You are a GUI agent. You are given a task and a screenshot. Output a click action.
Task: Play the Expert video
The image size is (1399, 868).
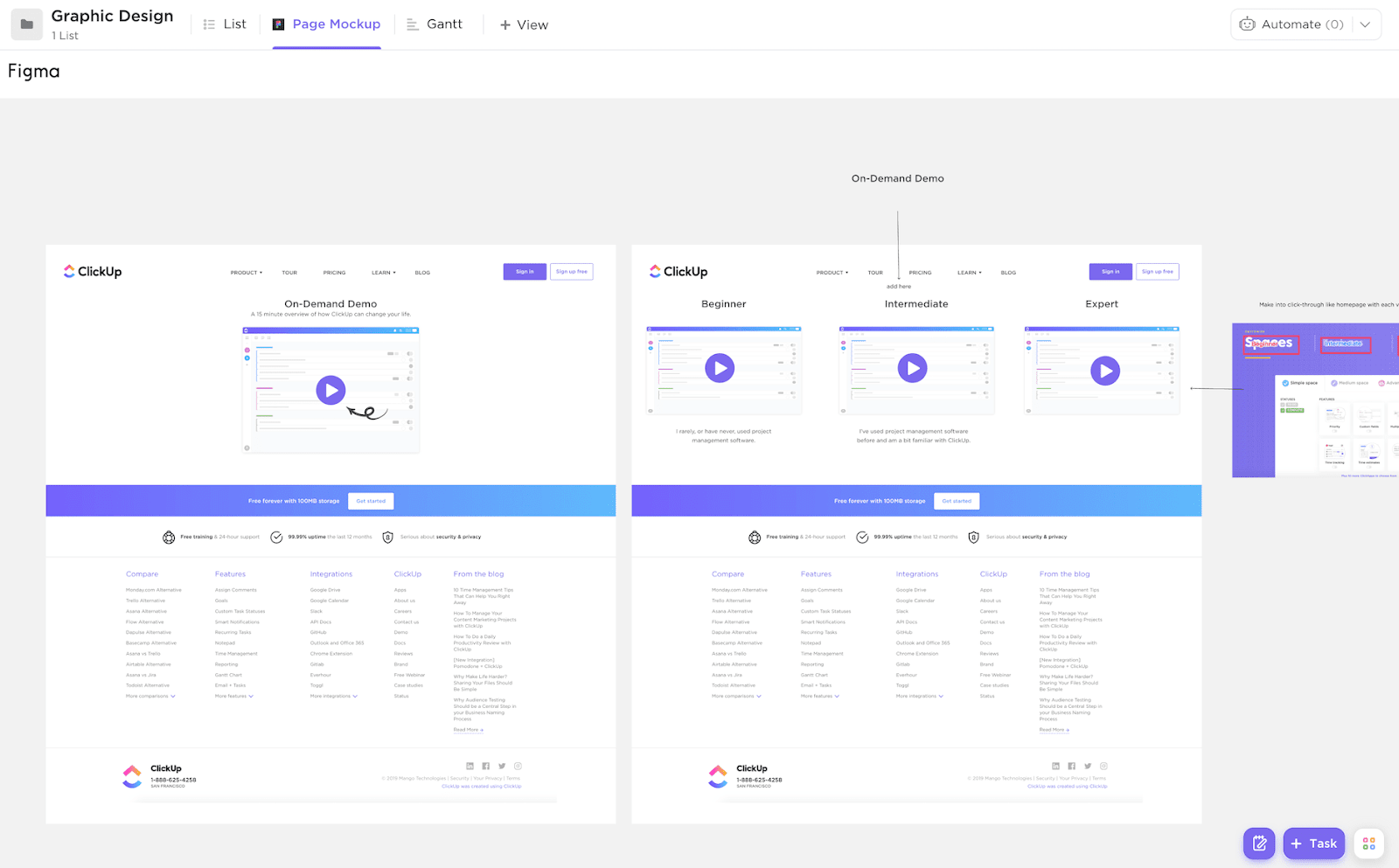[1105, 371]
